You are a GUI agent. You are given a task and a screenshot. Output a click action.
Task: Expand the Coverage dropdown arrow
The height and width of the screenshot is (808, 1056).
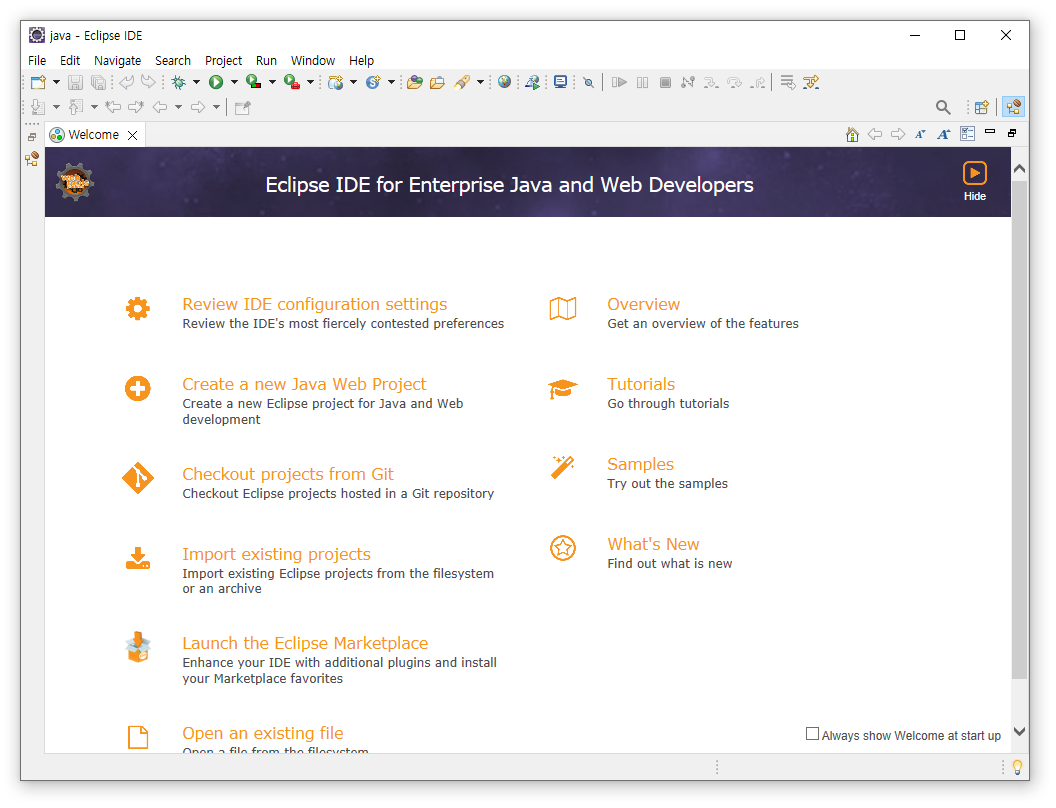click(x=272, y=82)
